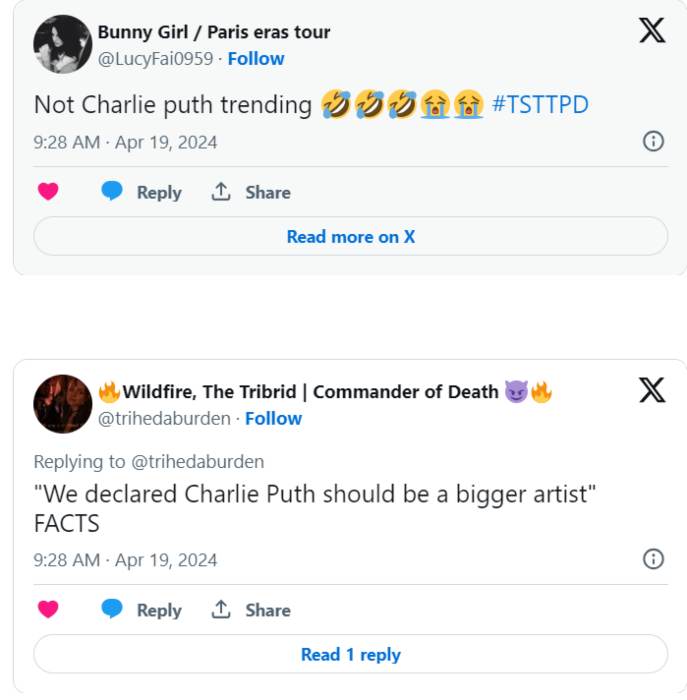The height and width of the screenshot is (700, 687).
Task: Open info icon on Wildfire tweet
Action: click(653, 558)
